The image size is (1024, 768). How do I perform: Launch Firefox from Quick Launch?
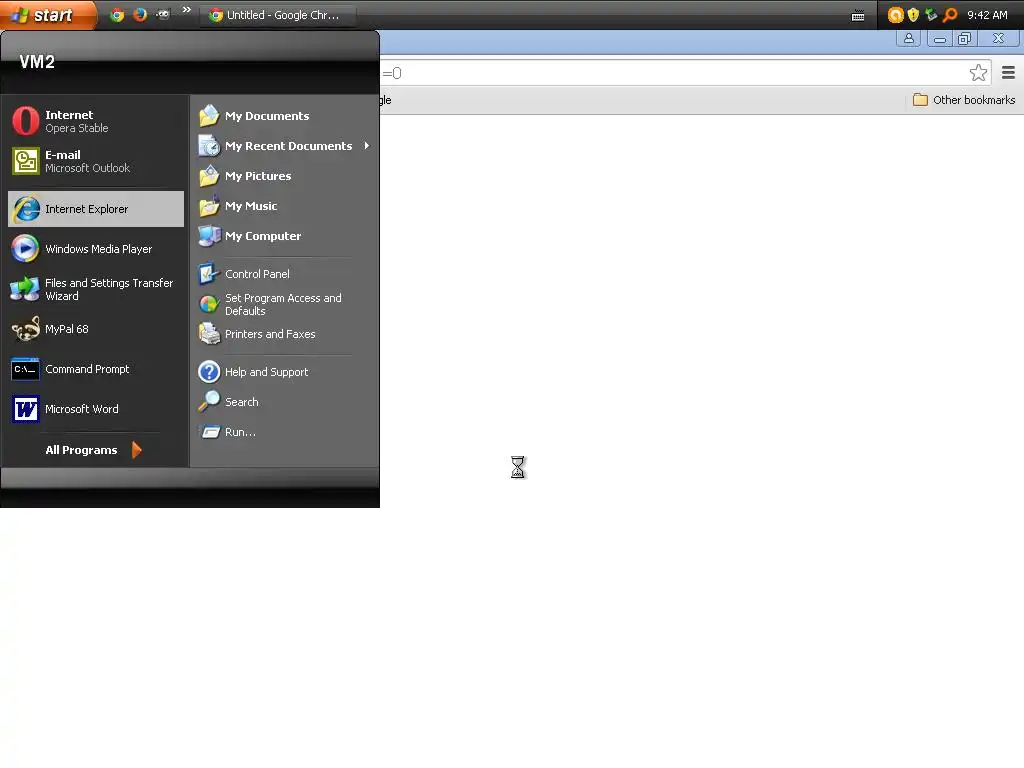tap(140, 15)
